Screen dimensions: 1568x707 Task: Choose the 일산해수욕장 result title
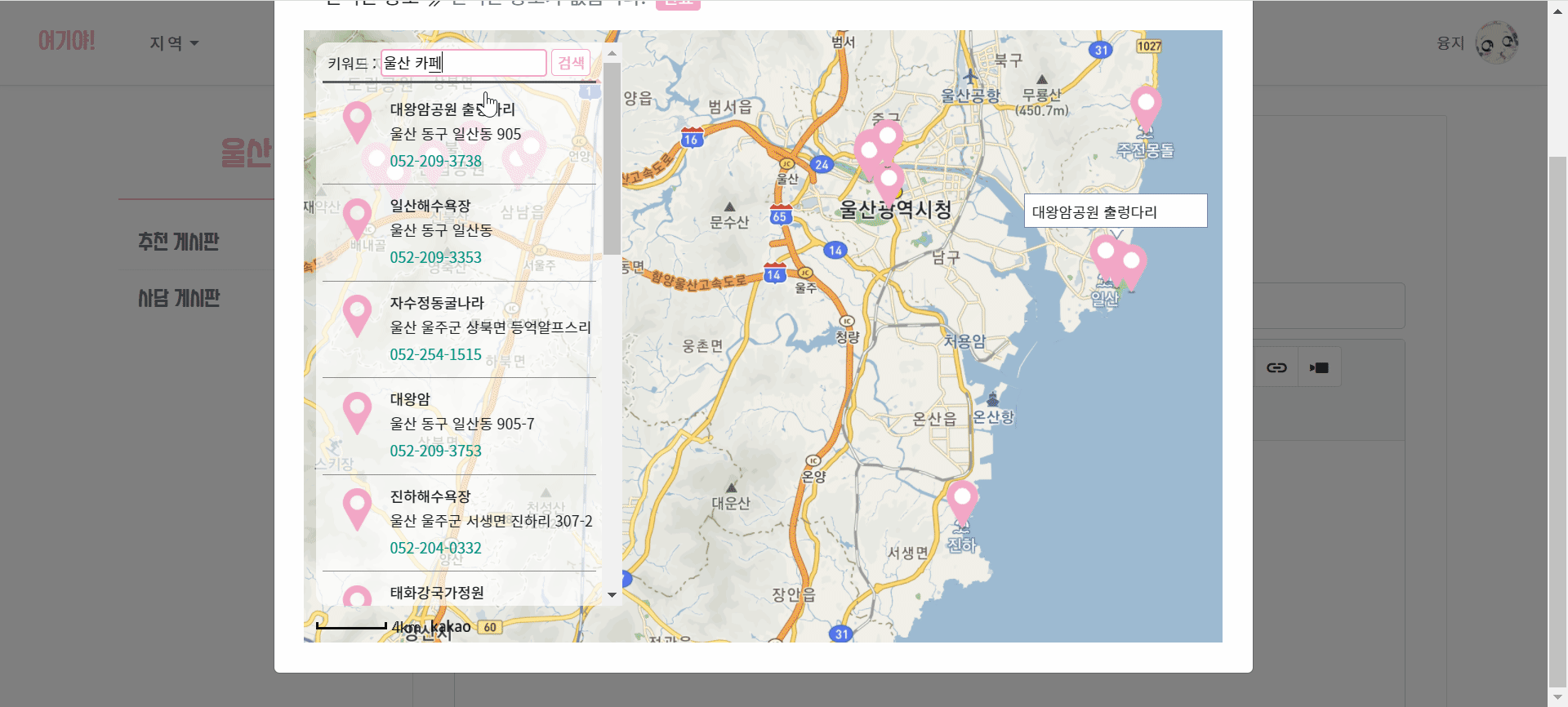point(430,206)
